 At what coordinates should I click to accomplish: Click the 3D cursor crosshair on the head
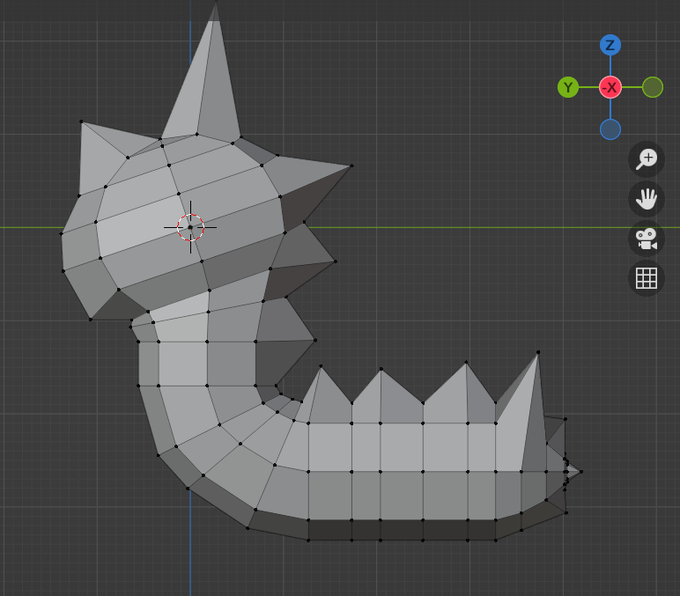click(x=190, y=227)
